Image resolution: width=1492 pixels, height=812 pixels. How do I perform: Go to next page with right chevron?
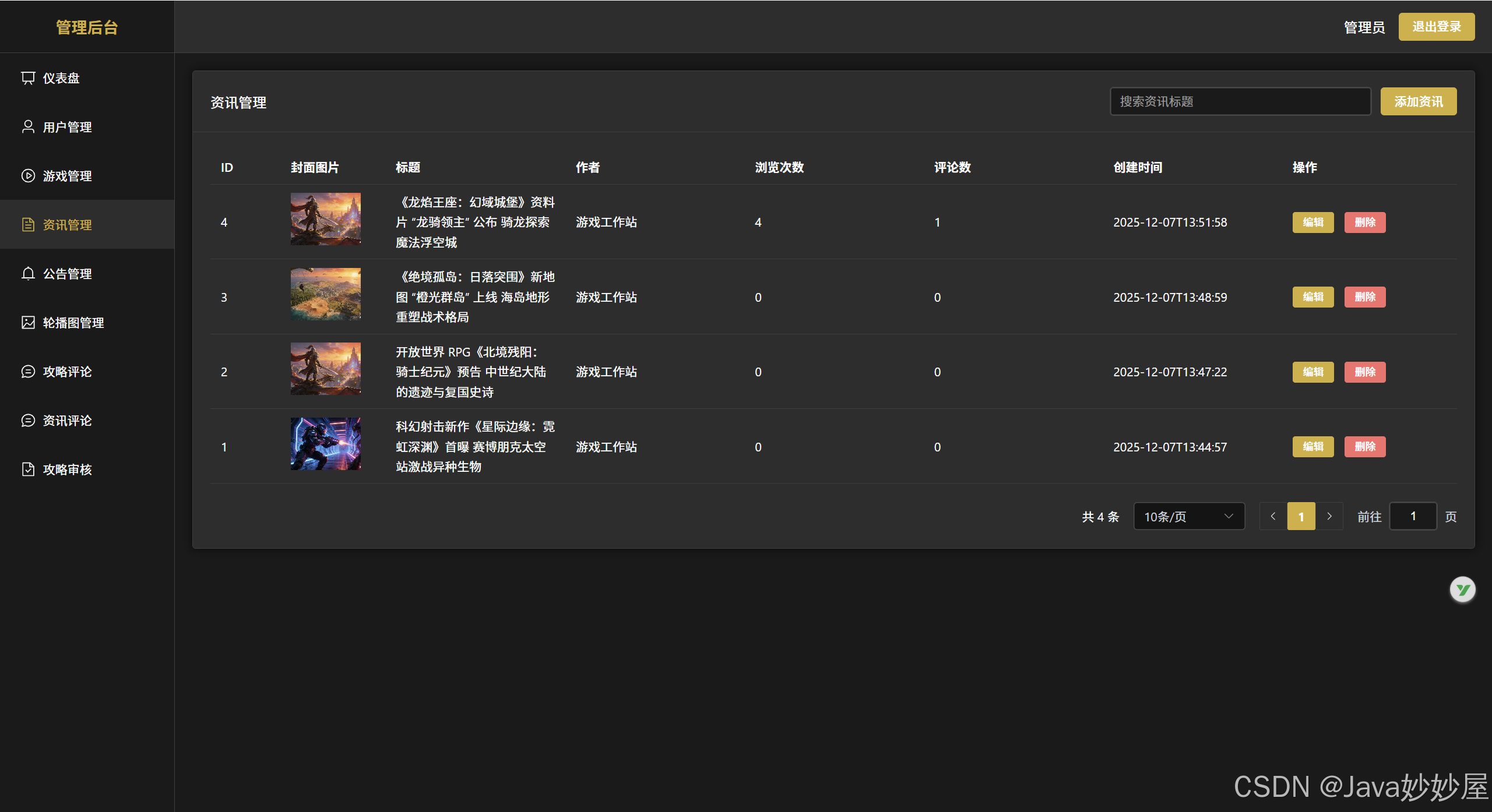tap(1329, 517)
